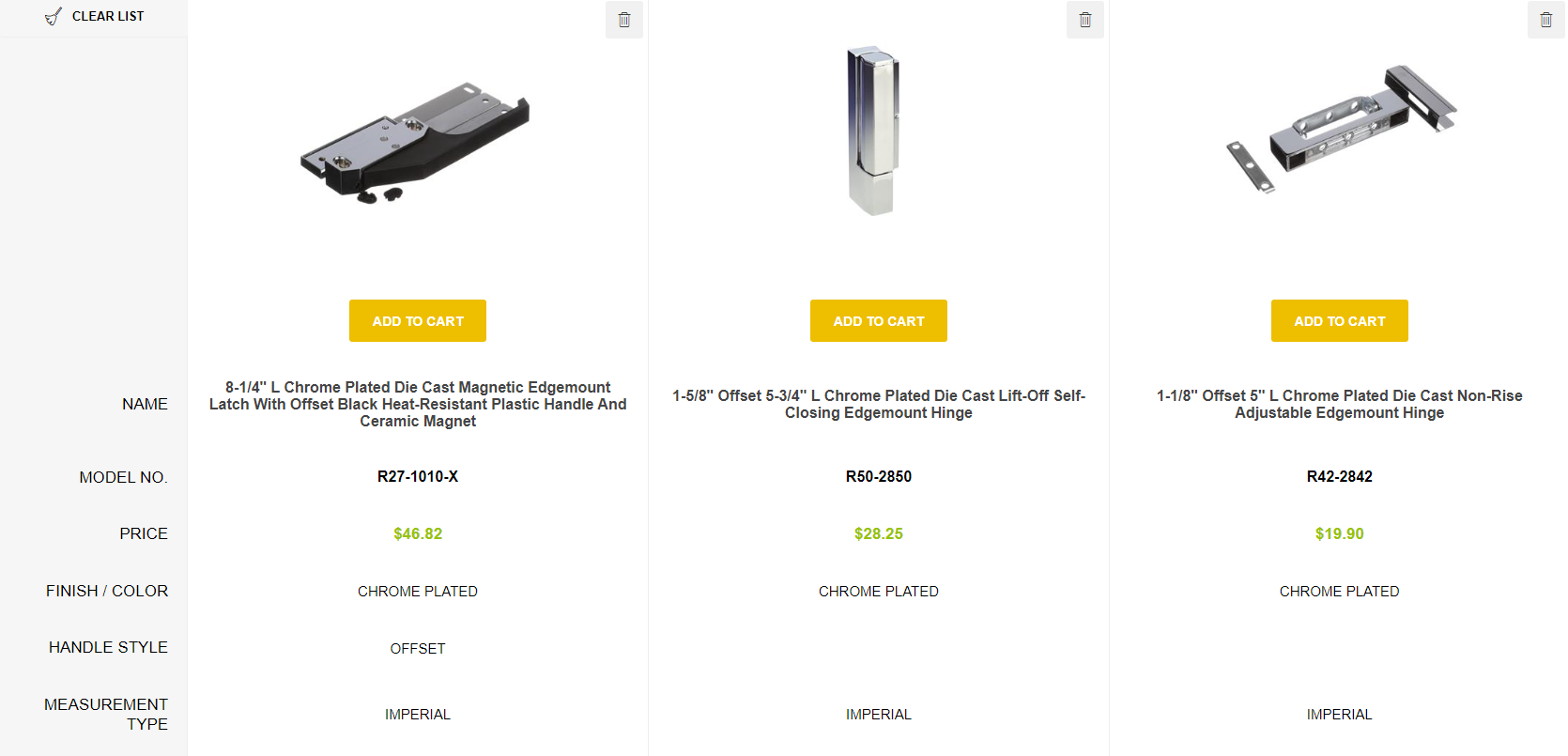Click the $28.25 price

pos(879,533)
